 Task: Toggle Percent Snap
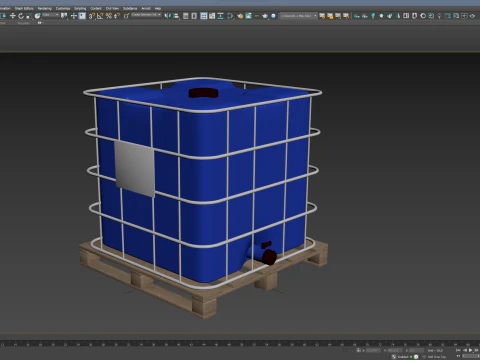109,16
